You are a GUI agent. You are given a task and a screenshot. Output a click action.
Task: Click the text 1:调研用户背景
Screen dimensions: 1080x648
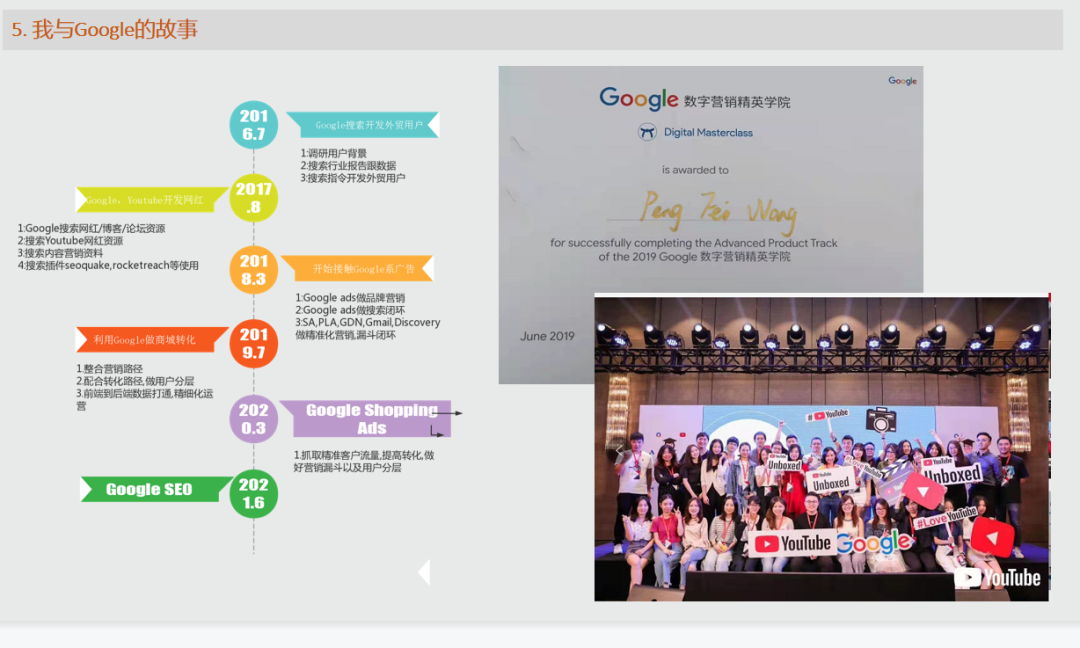333,153
